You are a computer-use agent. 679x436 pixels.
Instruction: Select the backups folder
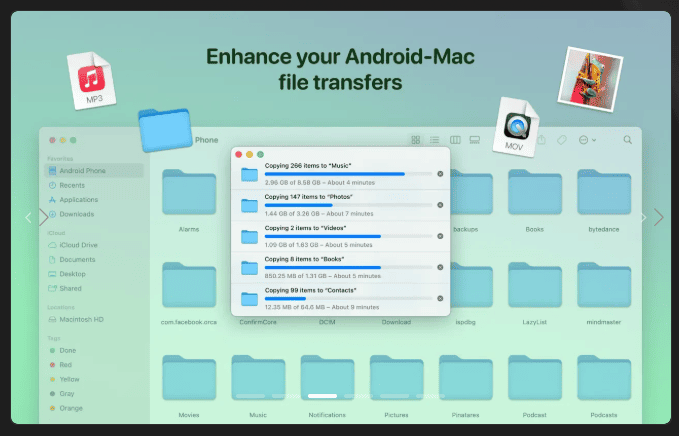[x=471, y=192]
